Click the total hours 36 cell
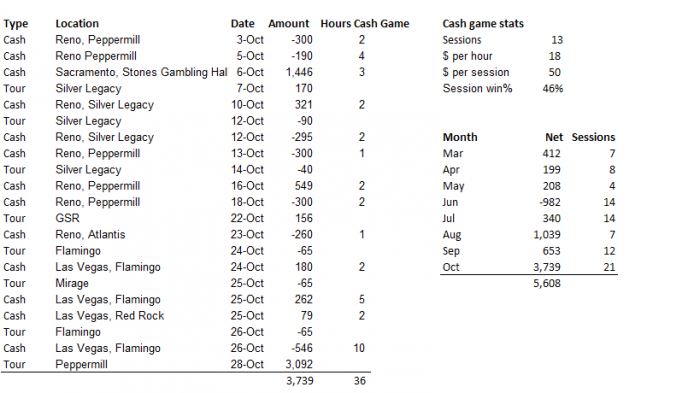Screen dimensions: 700x393 click(x=360, y=381)
